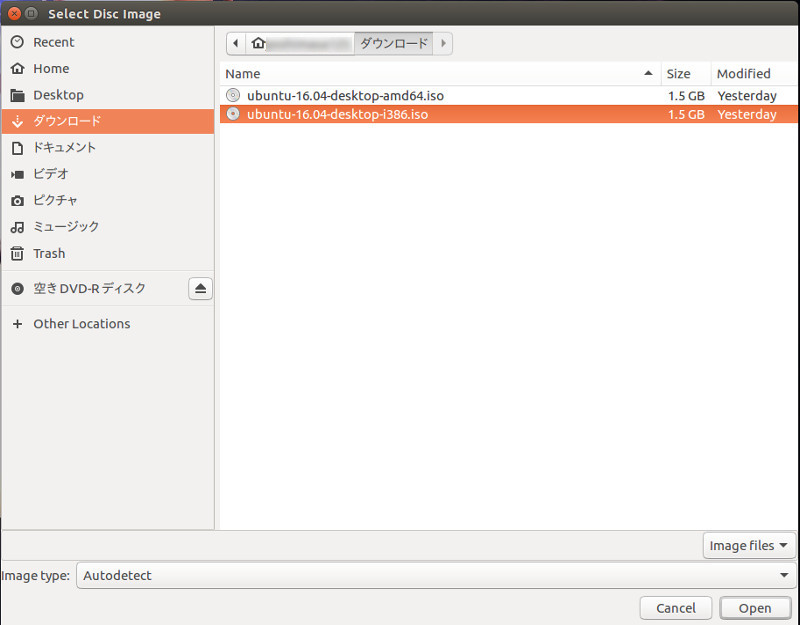Click the disc icon of i386 iso

(x=233, y=114)
